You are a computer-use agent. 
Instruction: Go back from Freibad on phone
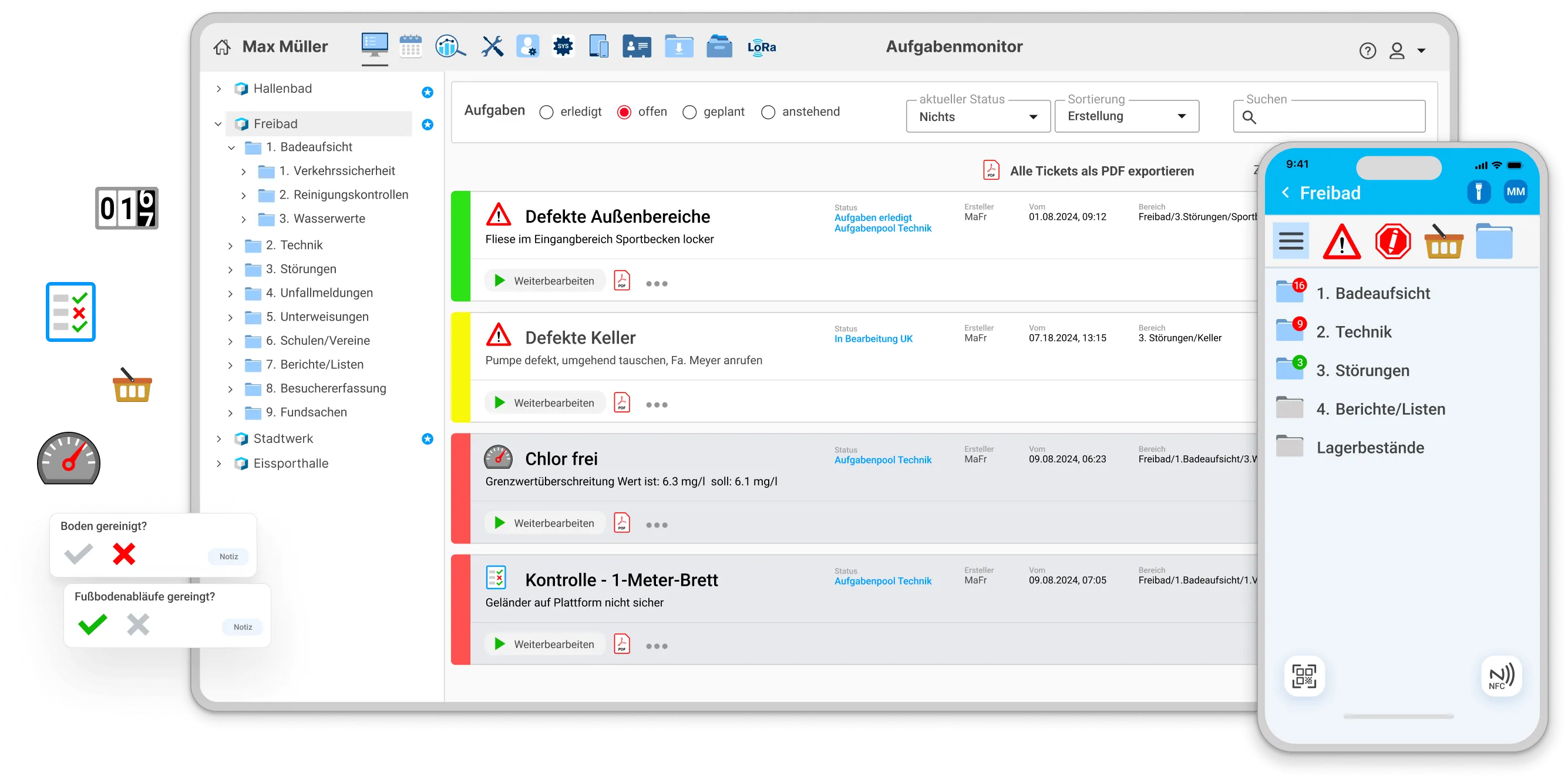(1285, 193)
